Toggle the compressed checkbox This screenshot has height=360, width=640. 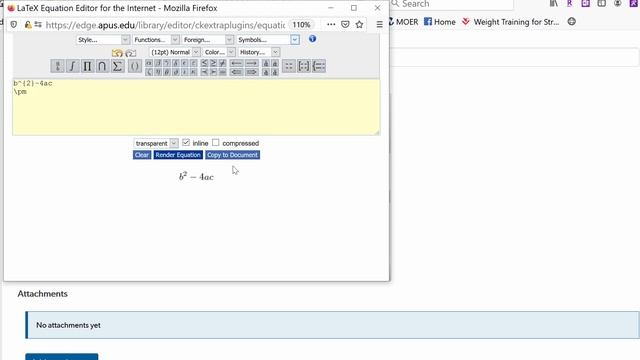(216, 142)
